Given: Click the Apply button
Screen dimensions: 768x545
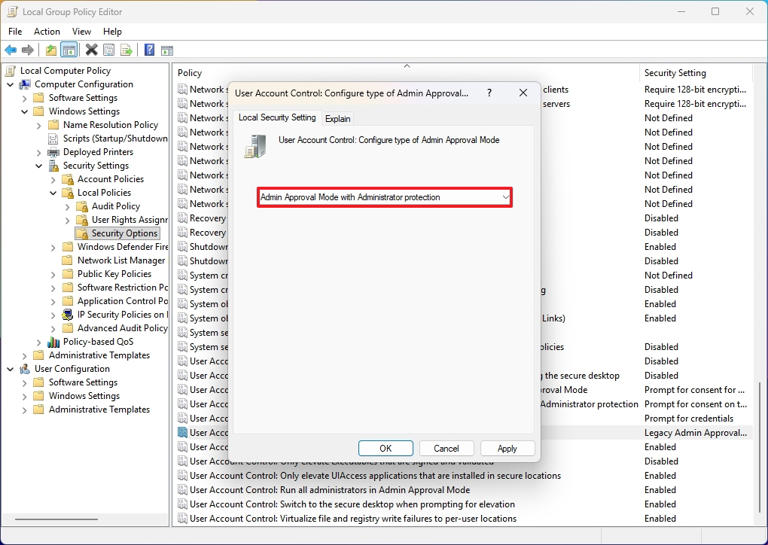Looking at the screenshot, I should 507,449.
